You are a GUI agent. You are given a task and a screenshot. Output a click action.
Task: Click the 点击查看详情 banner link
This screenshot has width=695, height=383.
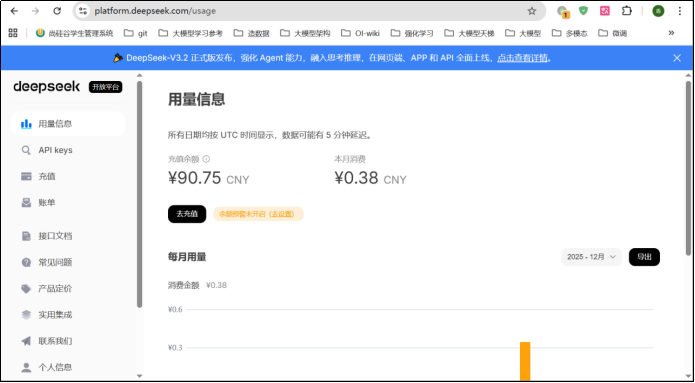pyautogui.click(x=522, y=58)
